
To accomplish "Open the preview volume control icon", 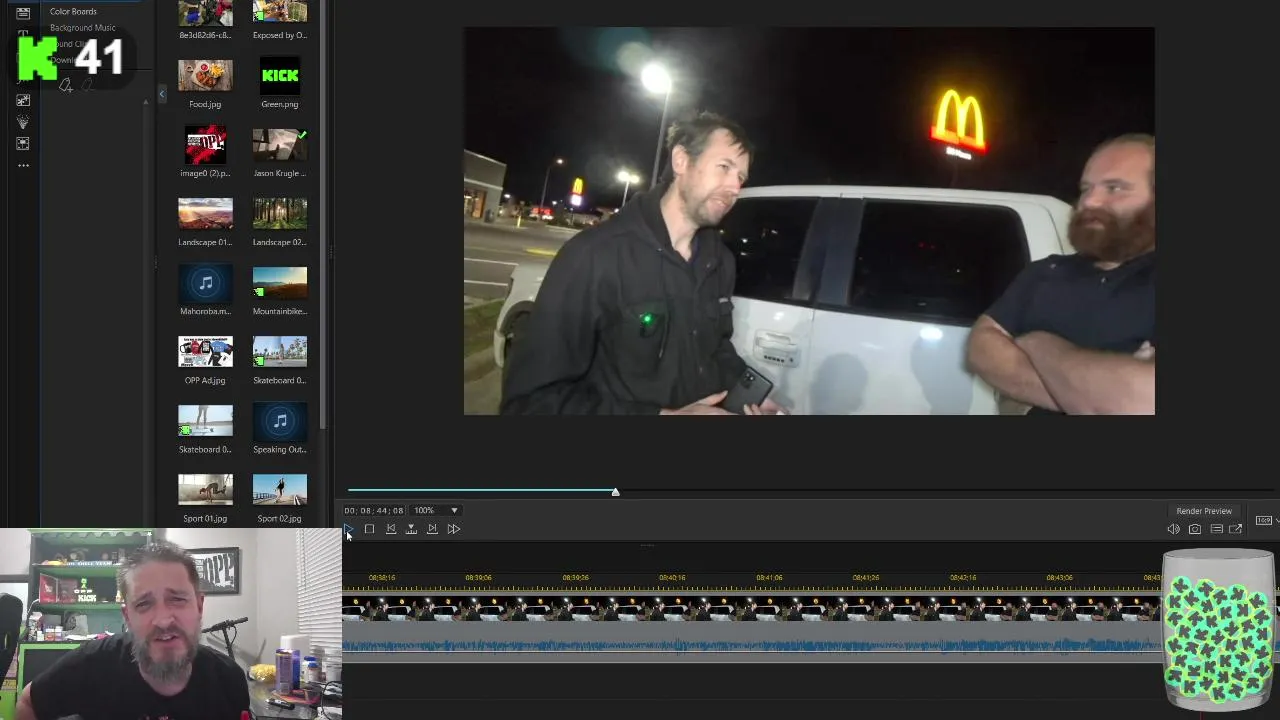I will pyautogui.click(x=1173, y=529).
